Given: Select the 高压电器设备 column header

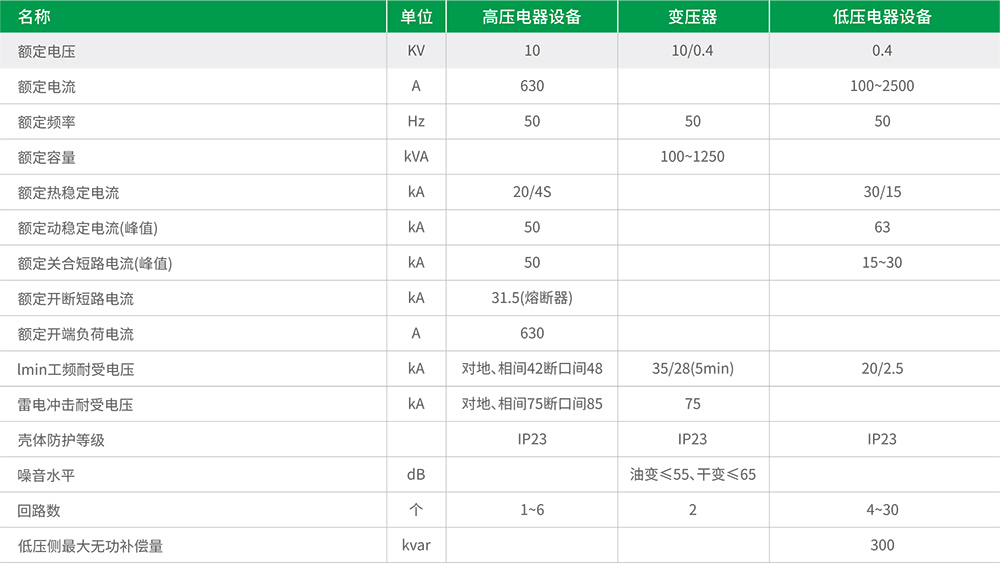Looking at the screenshot, I should pyautogui.click(x=532, y=16).
